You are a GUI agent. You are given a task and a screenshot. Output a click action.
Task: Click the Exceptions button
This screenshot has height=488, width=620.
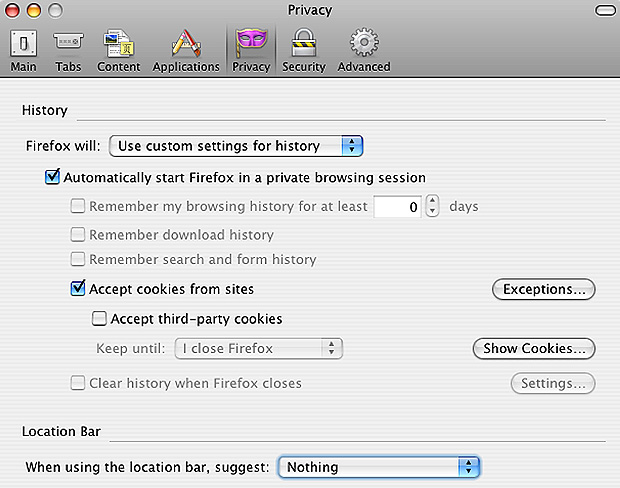(544, 289)
